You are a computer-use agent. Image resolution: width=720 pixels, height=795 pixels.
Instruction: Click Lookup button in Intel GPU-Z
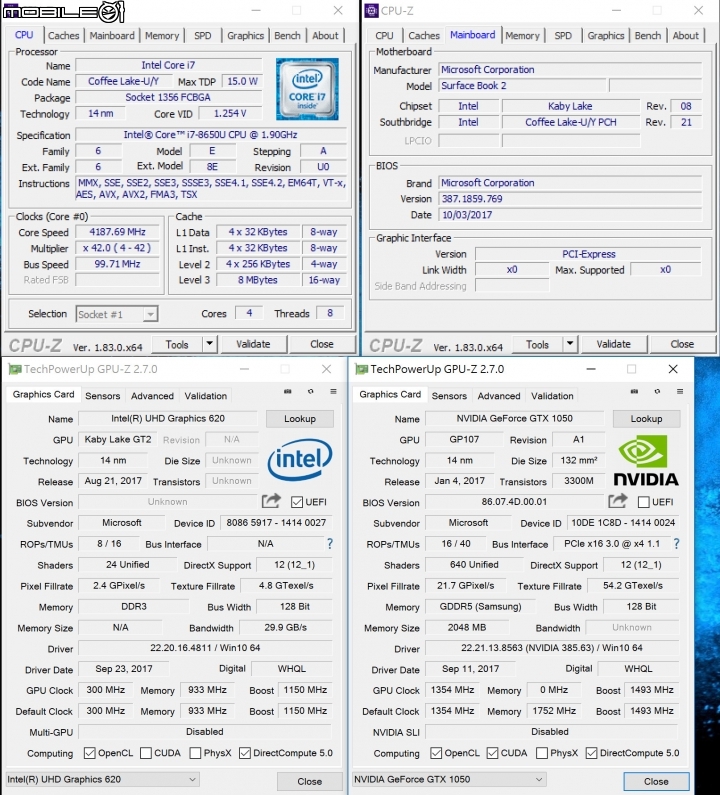click(300, 419)
